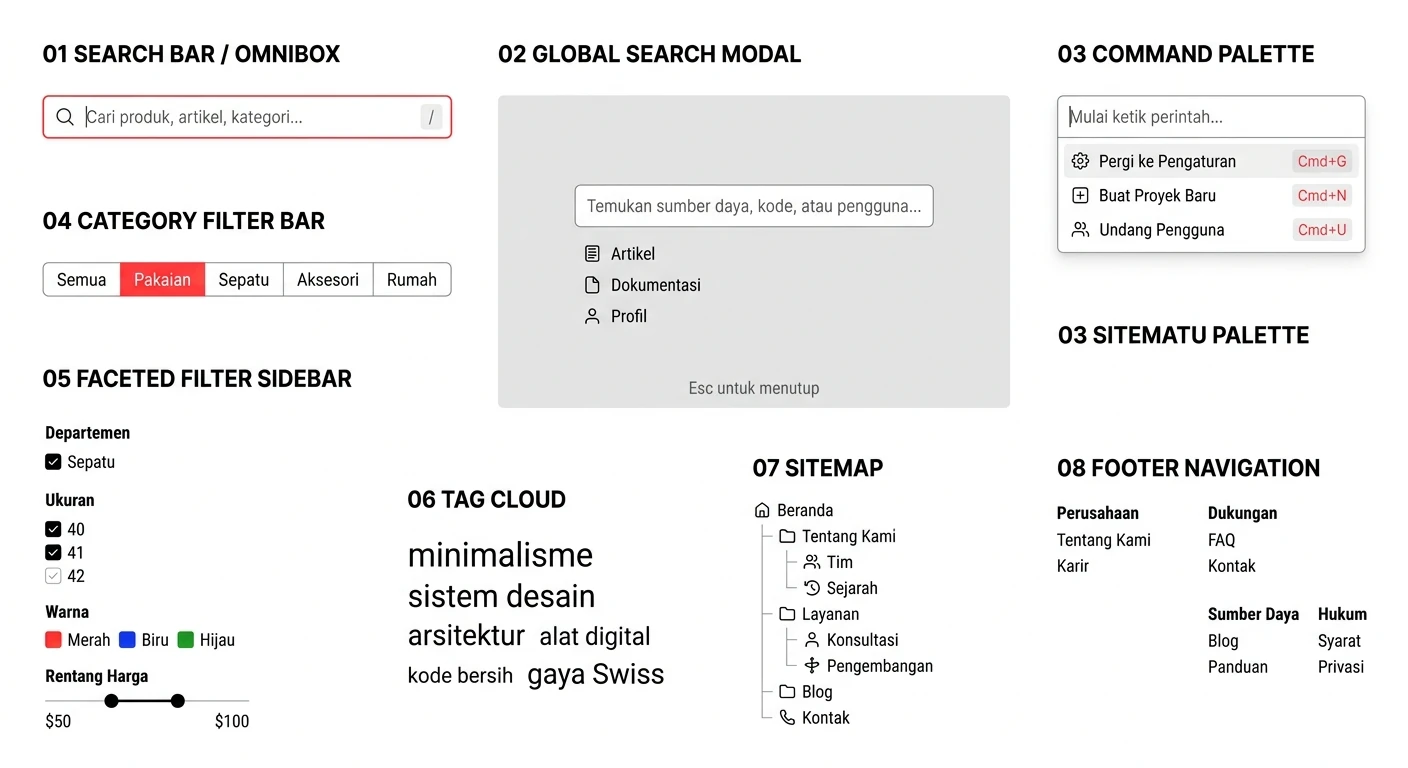Click the arsitektur tag
1408x768 pixels.
pyautogui.click(x=466, y=636)
